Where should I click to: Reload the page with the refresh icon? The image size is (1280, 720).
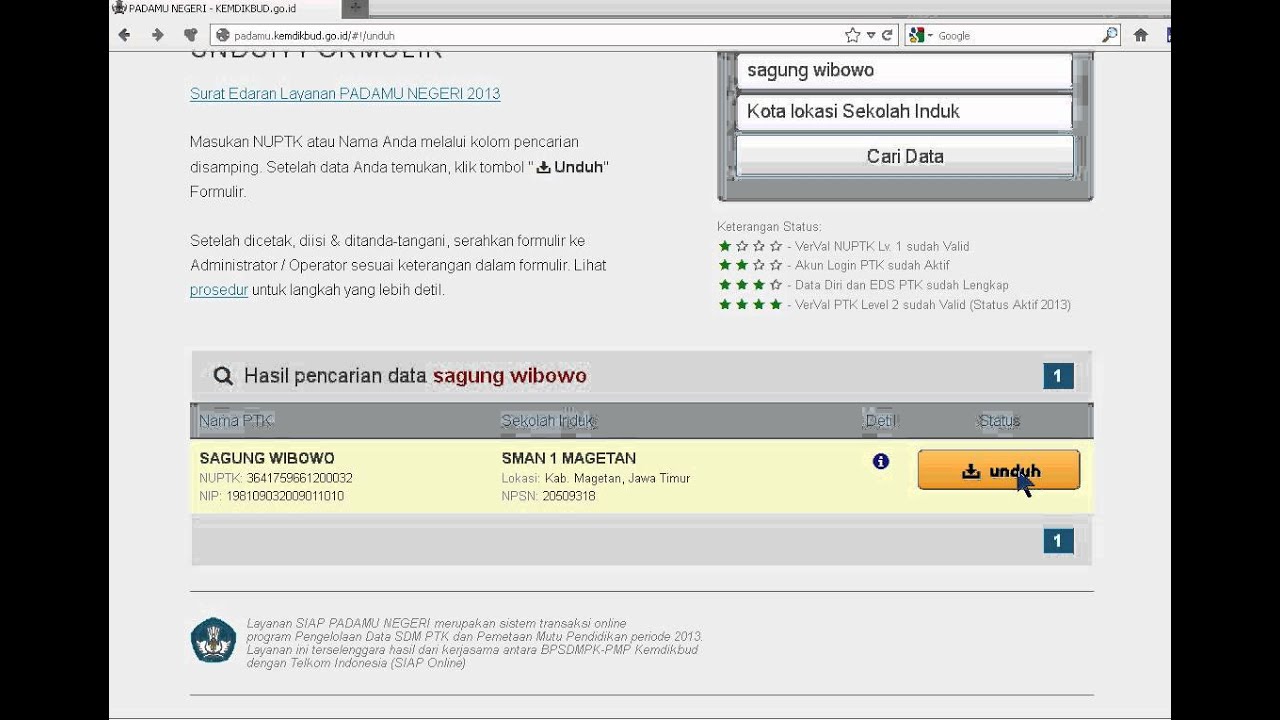pyautogui.click(x=887, y=35)
